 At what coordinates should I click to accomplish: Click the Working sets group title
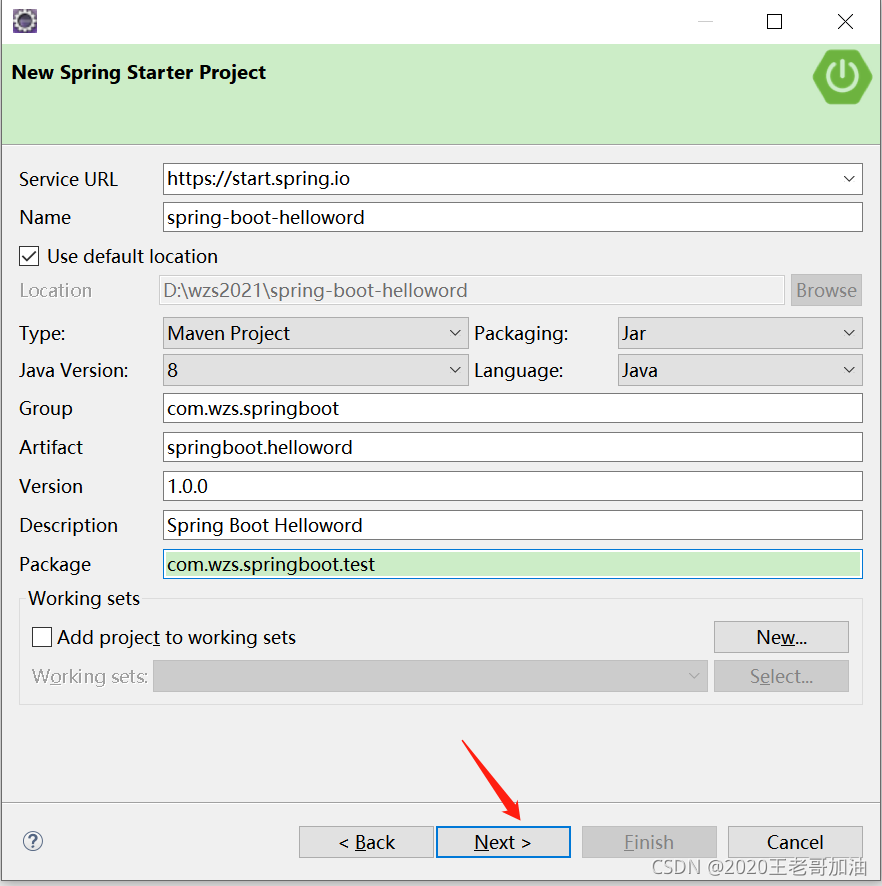click(84, 598)
